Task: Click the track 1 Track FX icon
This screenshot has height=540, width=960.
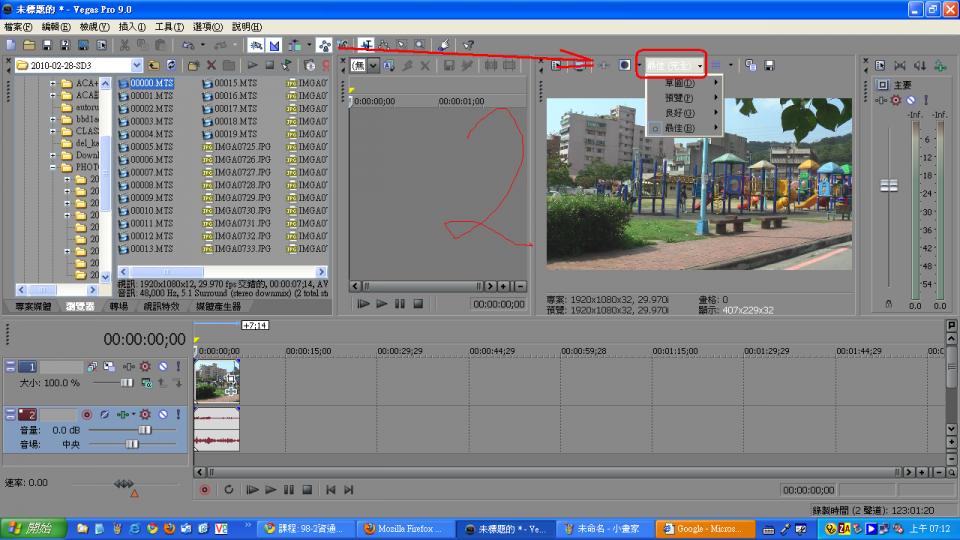Action: pos(127,367)
